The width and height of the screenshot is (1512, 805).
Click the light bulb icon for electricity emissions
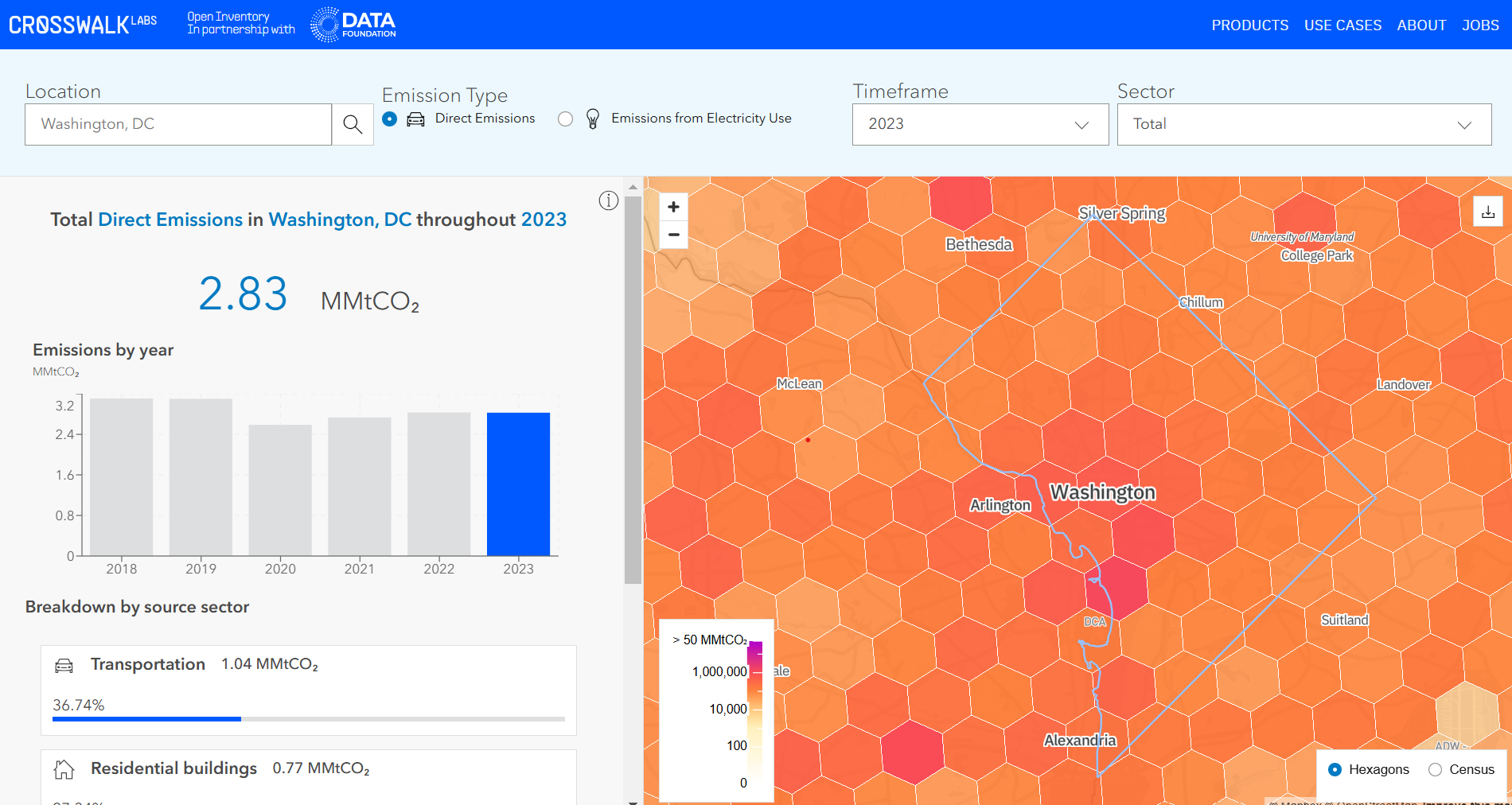[x=593, y=119]
